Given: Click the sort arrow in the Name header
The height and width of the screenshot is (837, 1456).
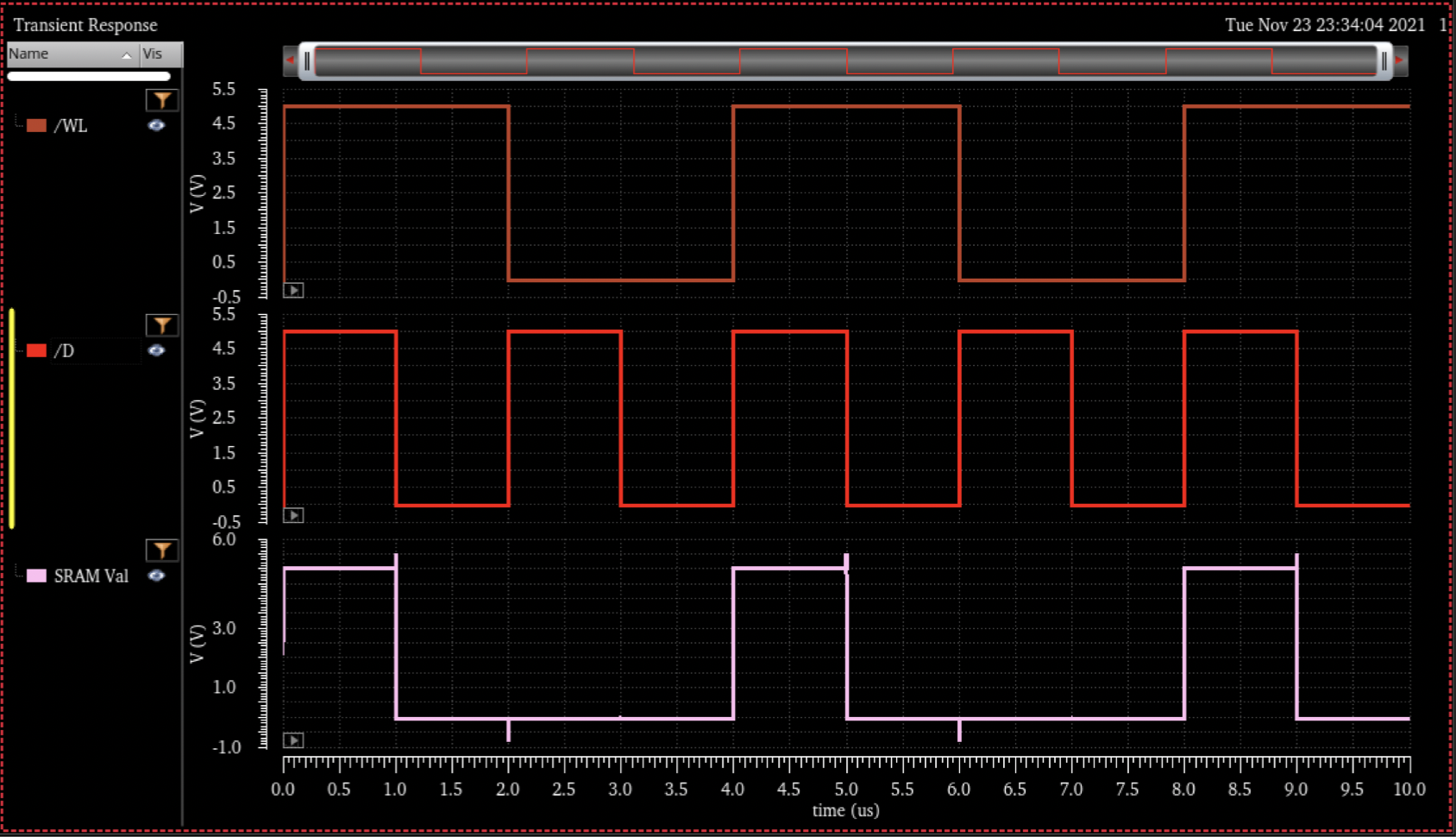Looking at the screenshot, I should (127, 55).
